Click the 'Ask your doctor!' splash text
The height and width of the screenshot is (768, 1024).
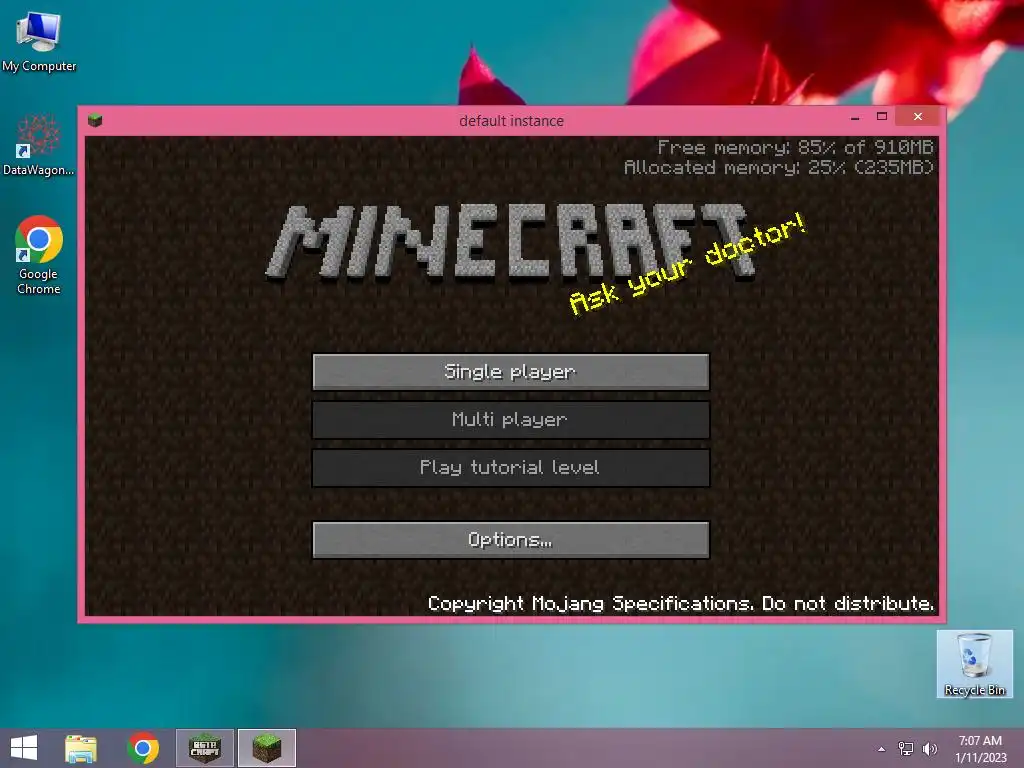[x=687, y=264]
